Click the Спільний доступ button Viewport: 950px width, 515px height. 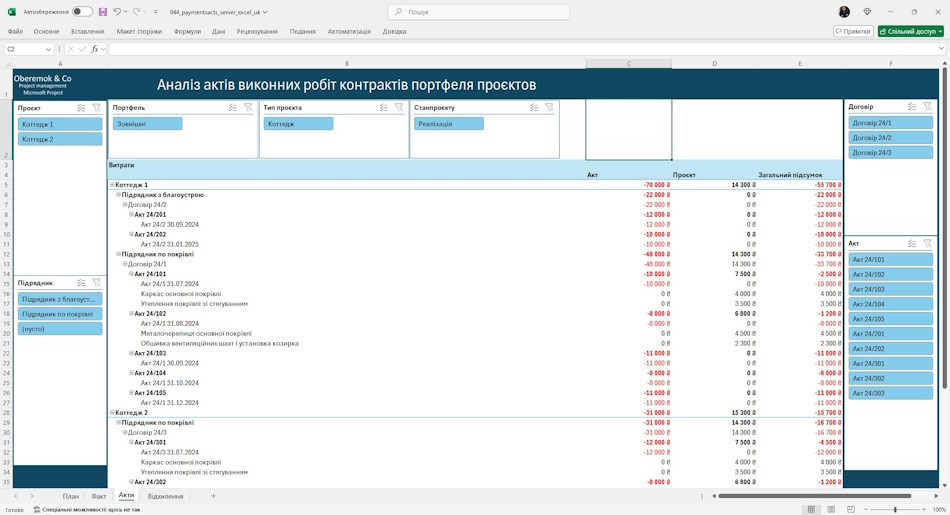[911, 32]
